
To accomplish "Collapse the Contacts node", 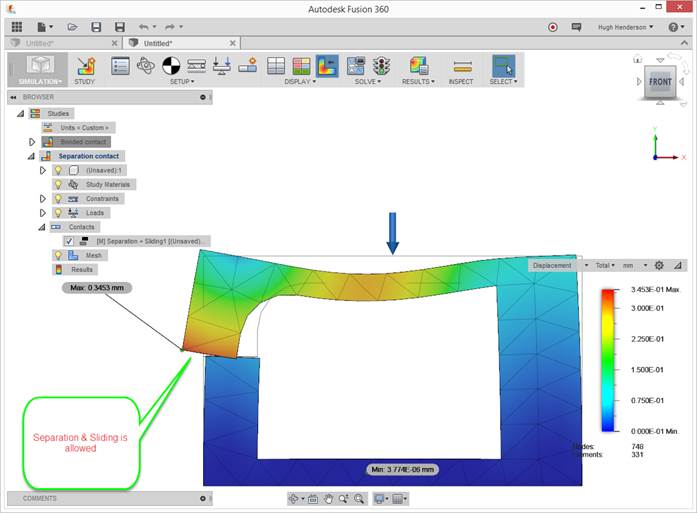I will [42, 227].
